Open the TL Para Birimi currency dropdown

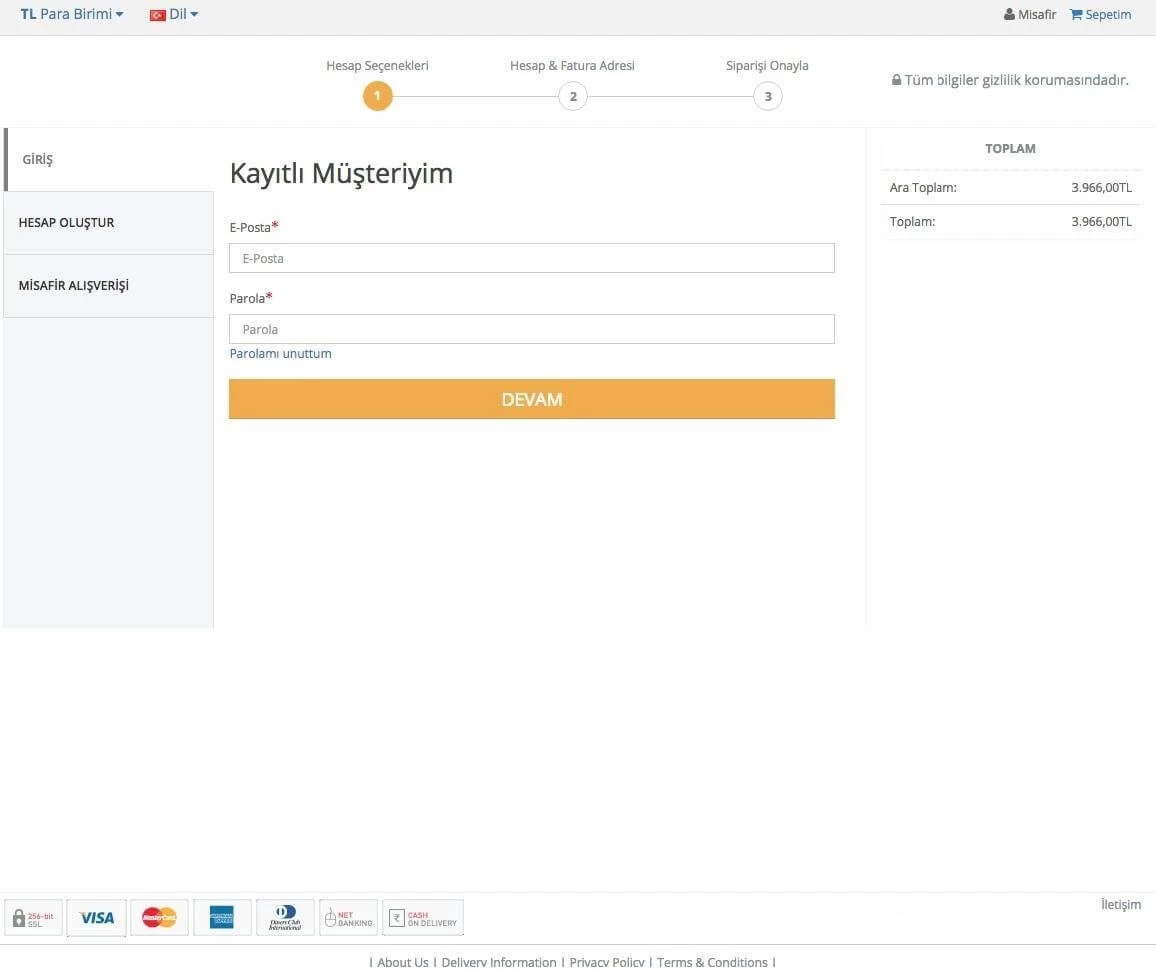70,13
